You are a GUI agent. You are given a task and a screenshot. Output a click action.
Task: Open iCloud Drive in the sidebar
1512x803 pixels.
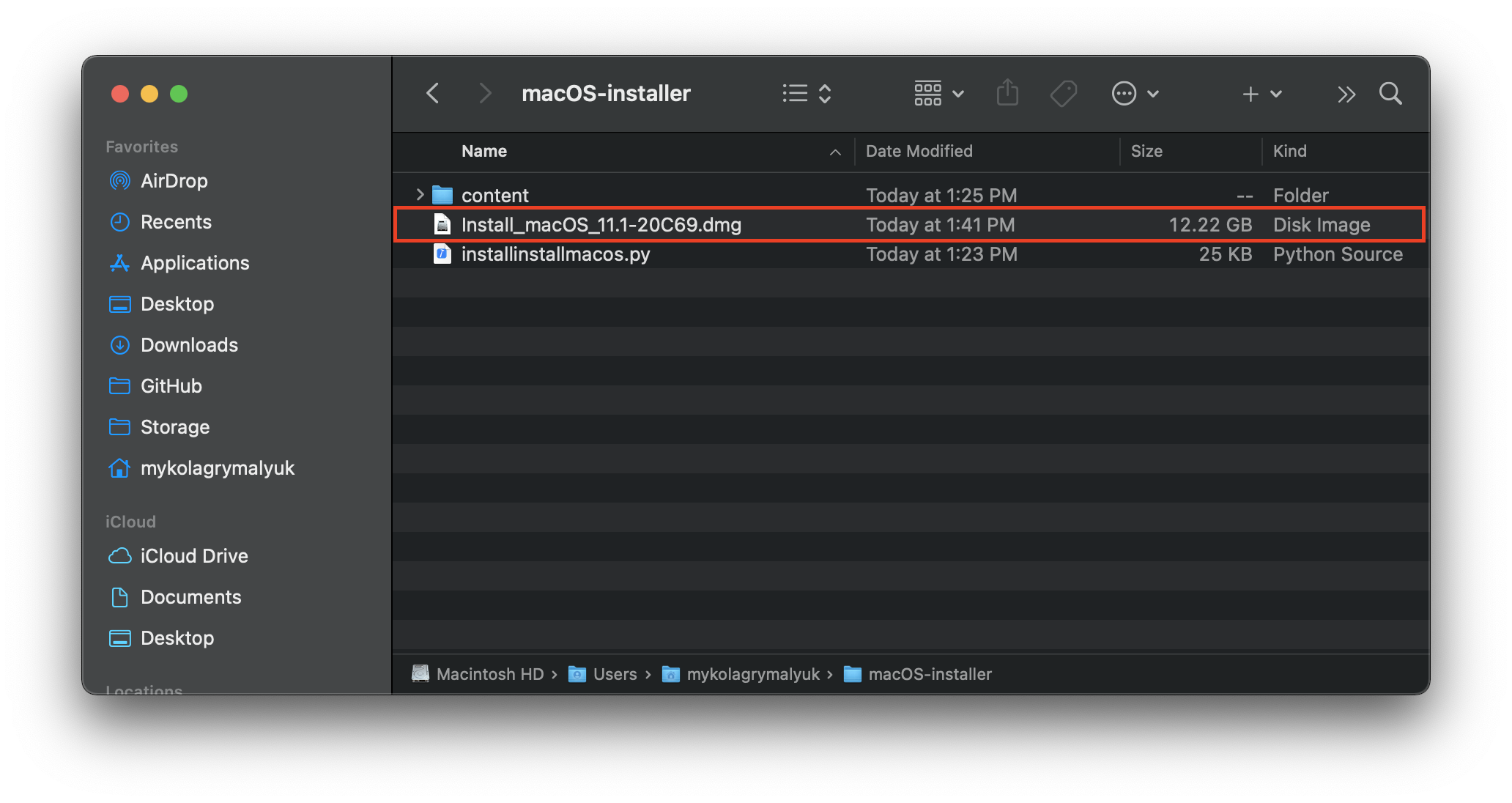[193, 556]
